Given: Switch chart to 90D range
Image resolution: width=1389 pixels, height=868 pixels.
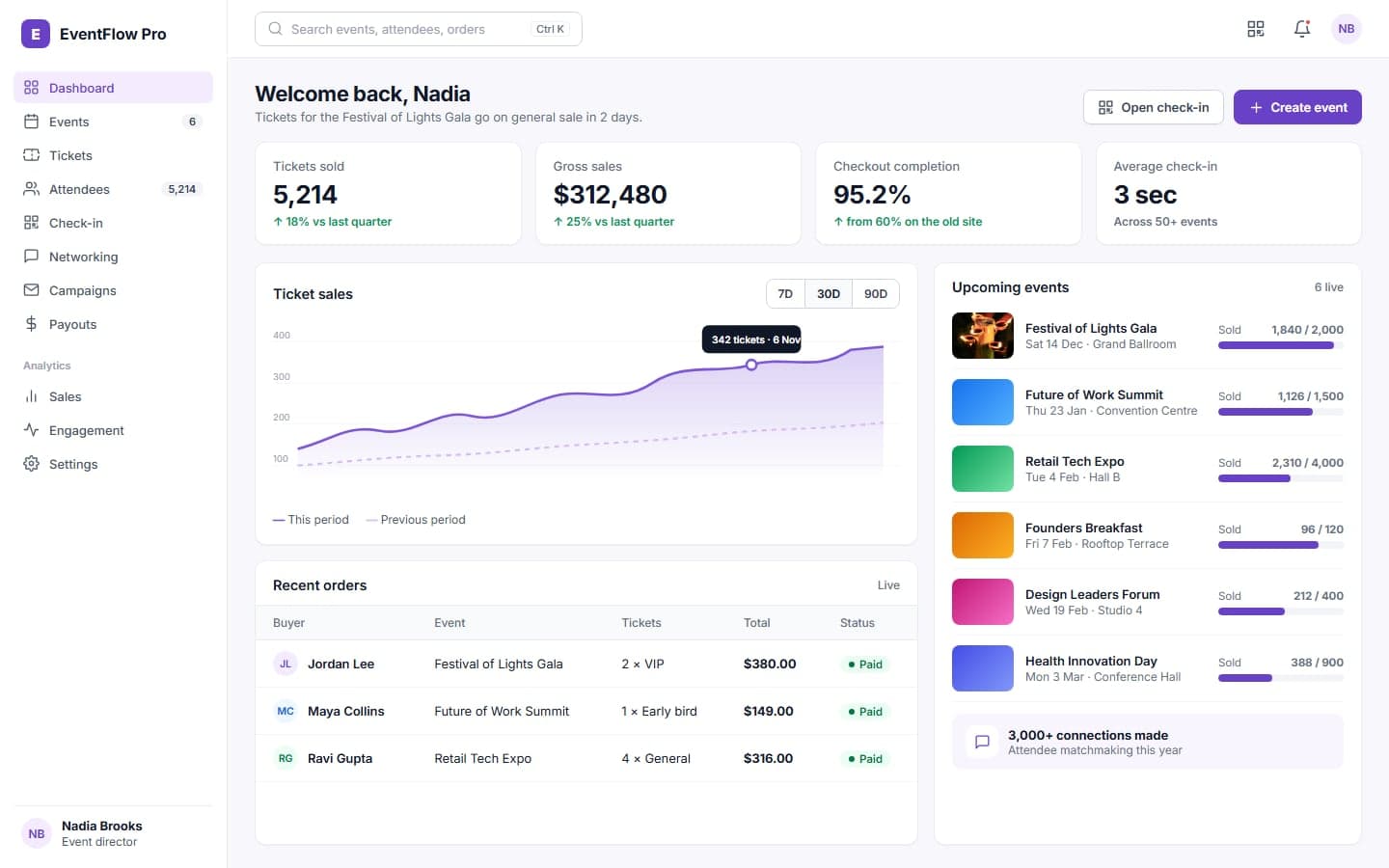Looking at the screenshot, I should coord(876,294).
